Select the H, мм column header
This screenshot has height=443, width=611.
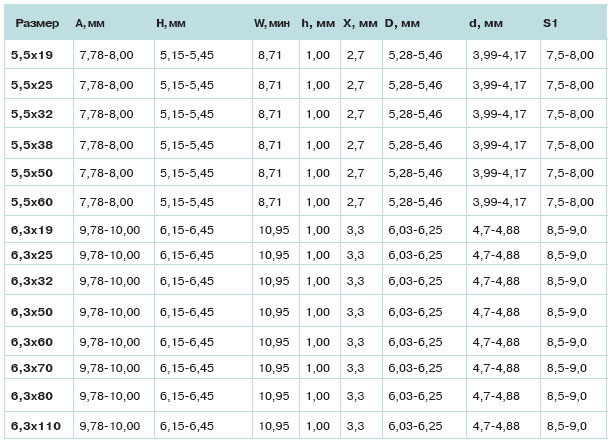click(x=171, y=23)
